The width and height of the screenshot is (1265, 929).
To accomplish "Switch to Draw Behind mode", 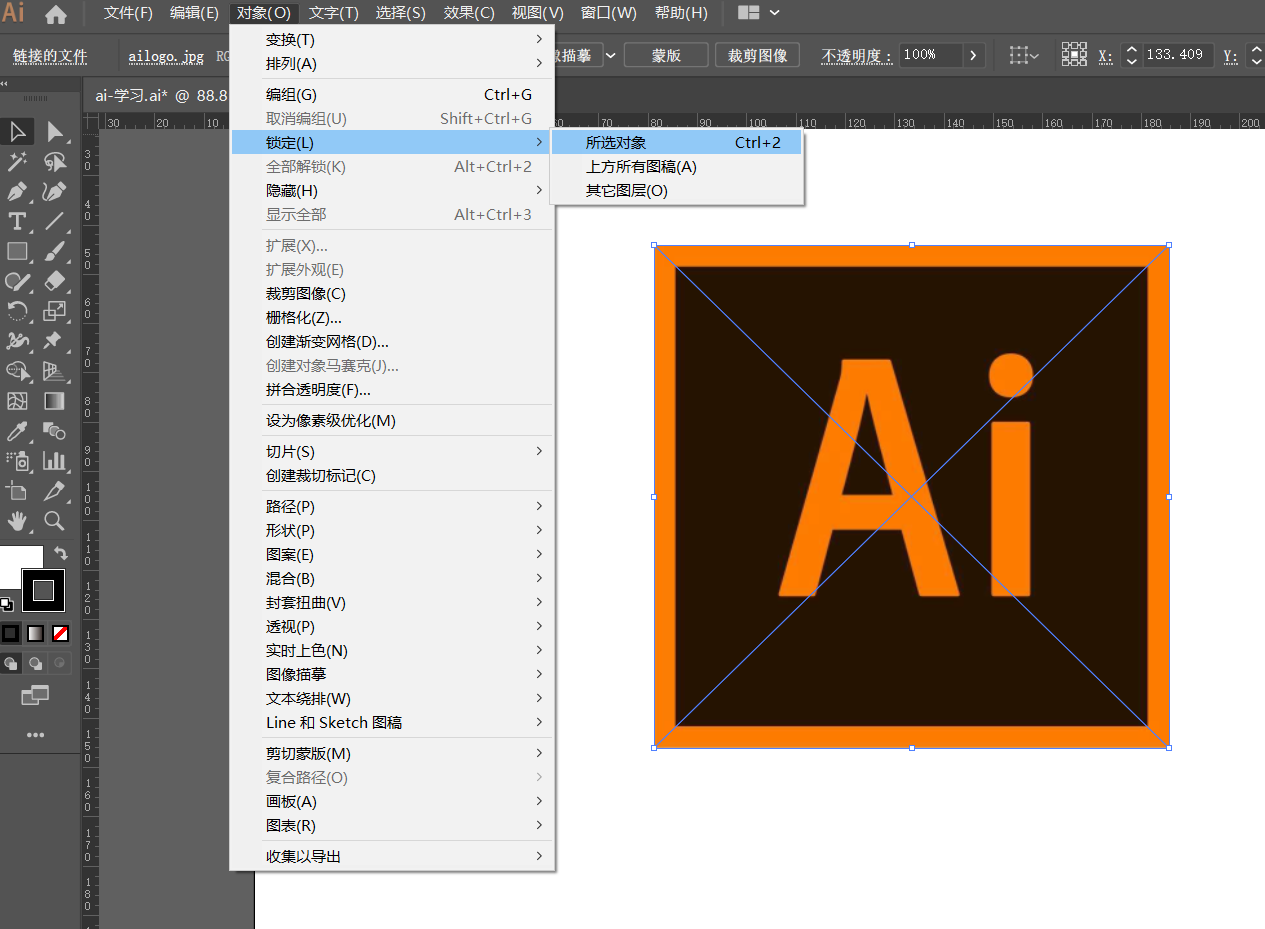I will click(35, 663).
